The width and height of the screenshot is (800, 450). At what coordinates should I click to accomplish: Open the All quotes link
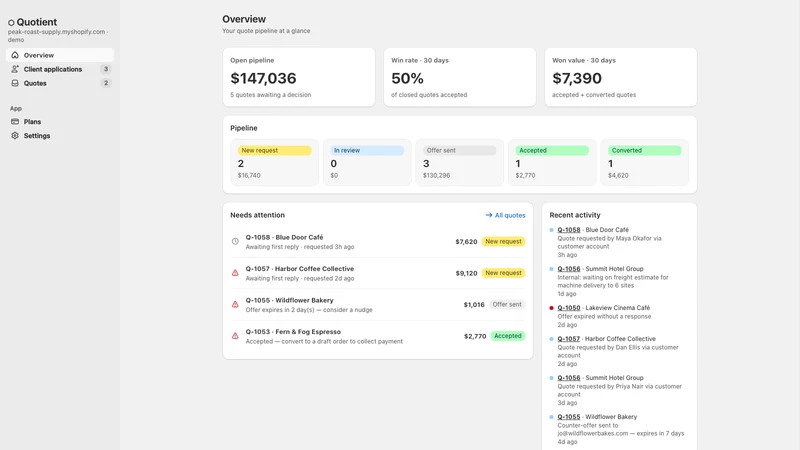click(505, 215)
